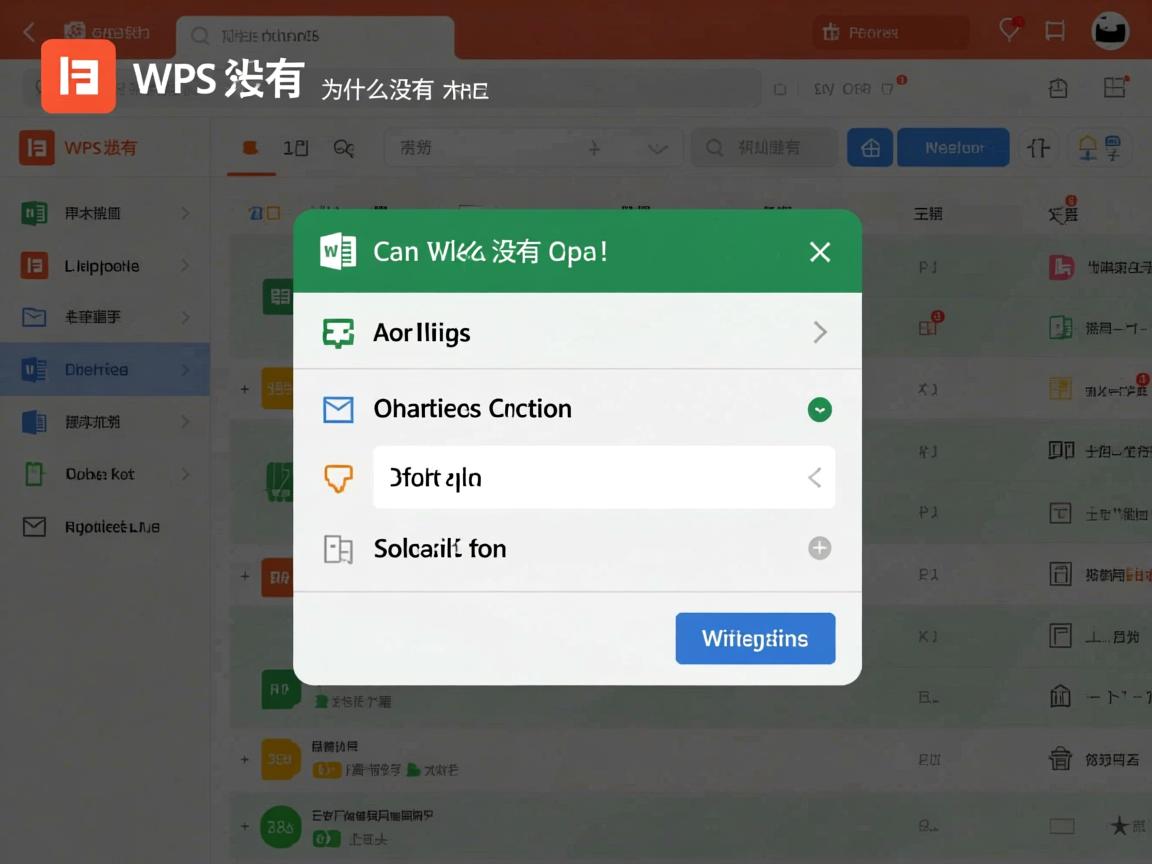Open the Word document icon beside 'Can Wk 没有 Opa'
The width and height of the screenshot is (1152, 864).
[338, 251]
